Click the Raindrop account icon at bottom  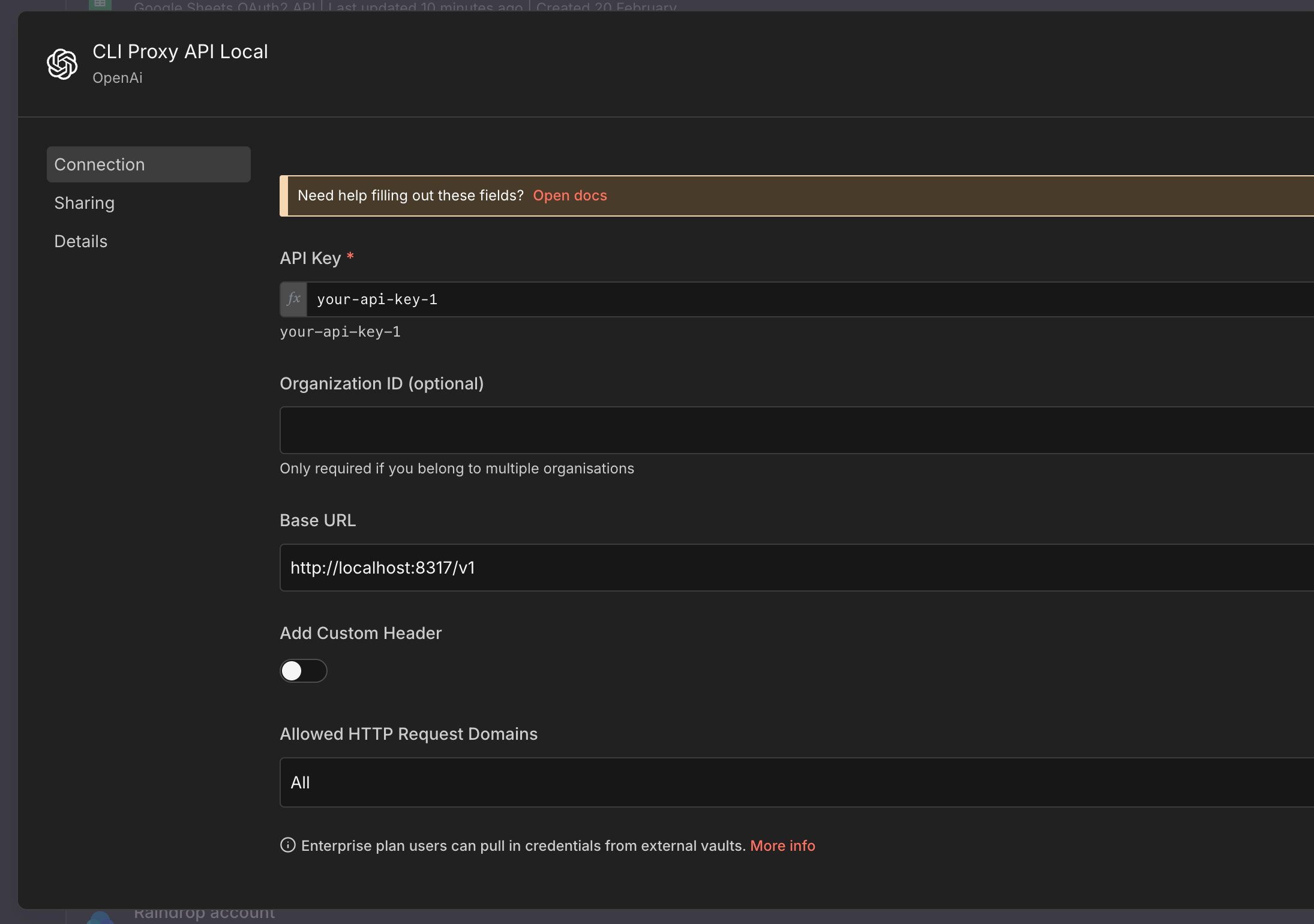(100, 918)
